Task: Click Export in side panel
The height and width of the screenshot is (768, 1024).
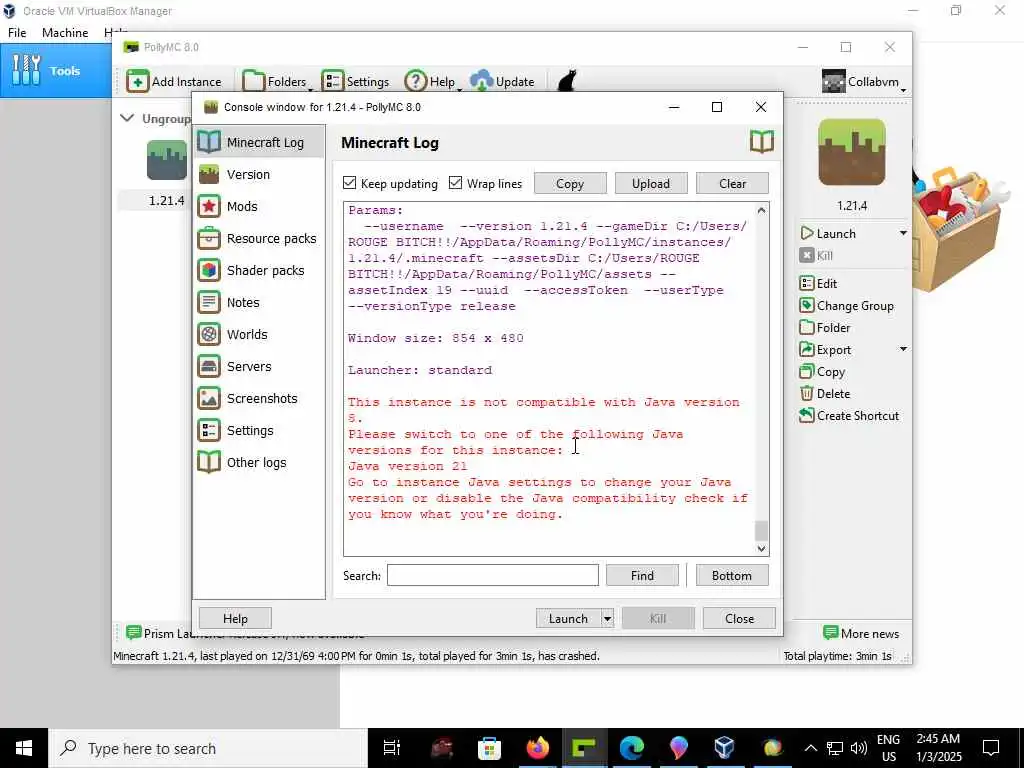Action: (825, 350)
